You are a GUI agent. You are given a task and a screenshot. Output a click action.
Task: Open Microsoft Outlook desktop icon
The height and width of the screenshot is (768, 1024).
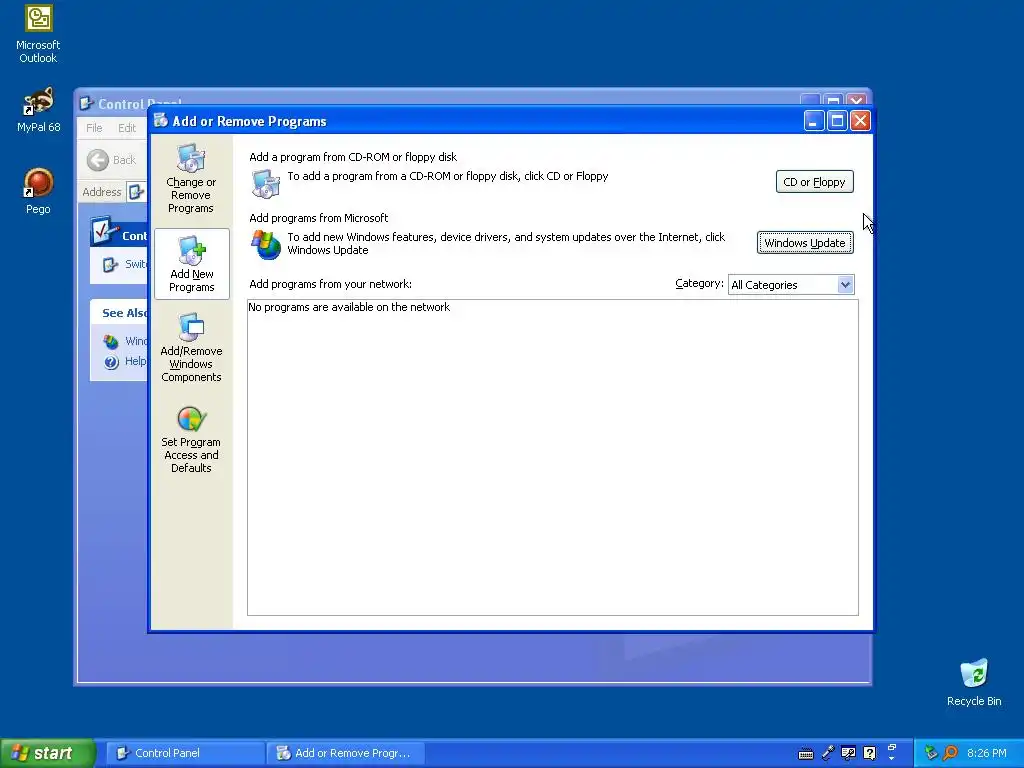point(38,33)
